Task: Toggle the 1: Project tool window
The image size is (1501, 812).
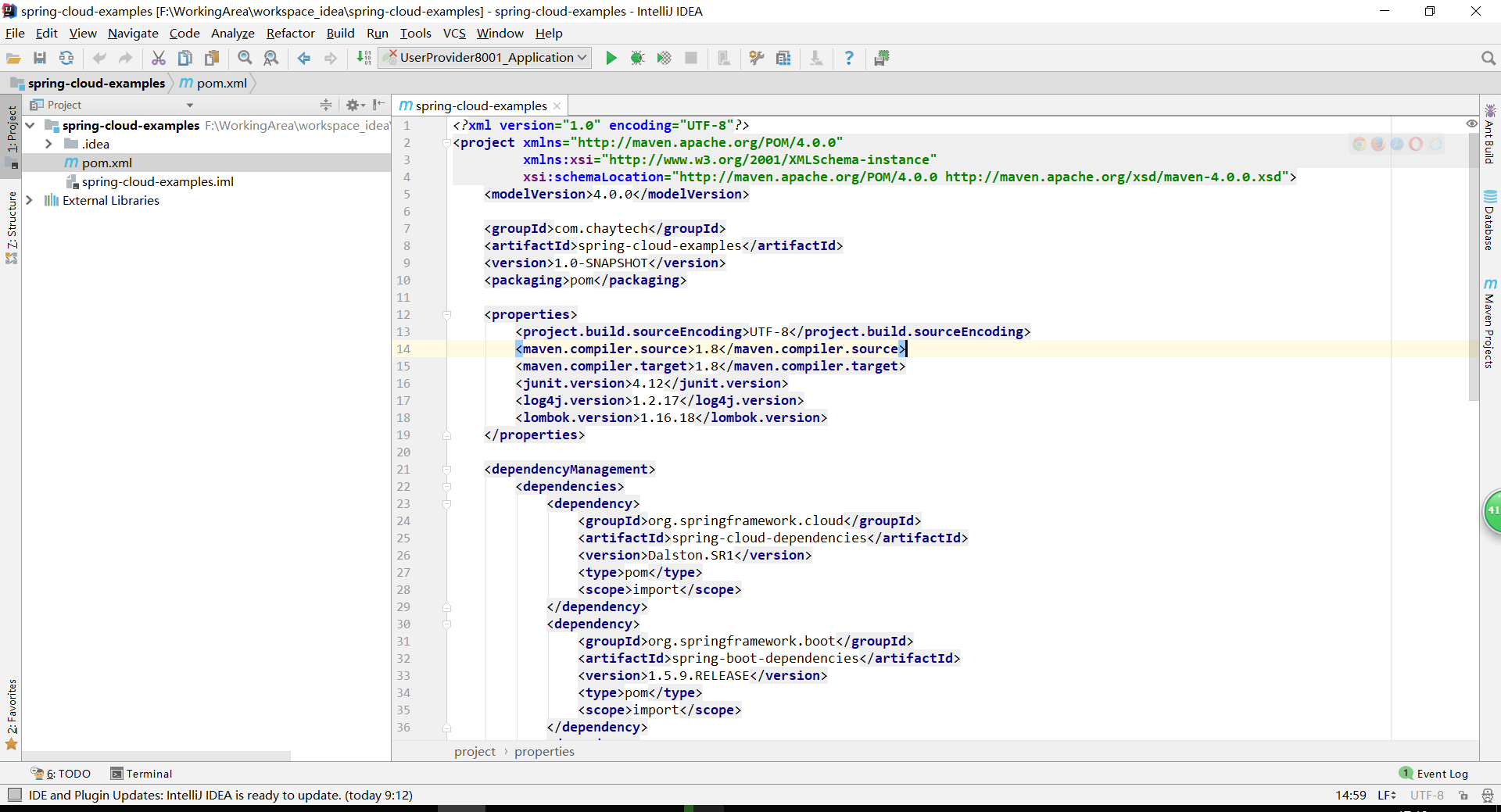Action: pyautogui.click(x=12, y=137)
